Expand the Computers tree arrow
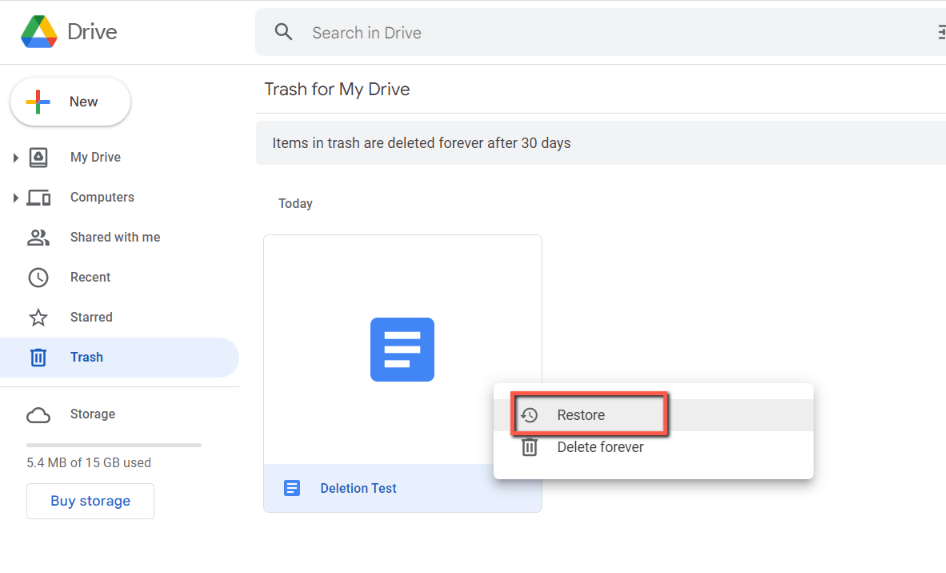Viewport: 946px width, 573px height. 16,198
